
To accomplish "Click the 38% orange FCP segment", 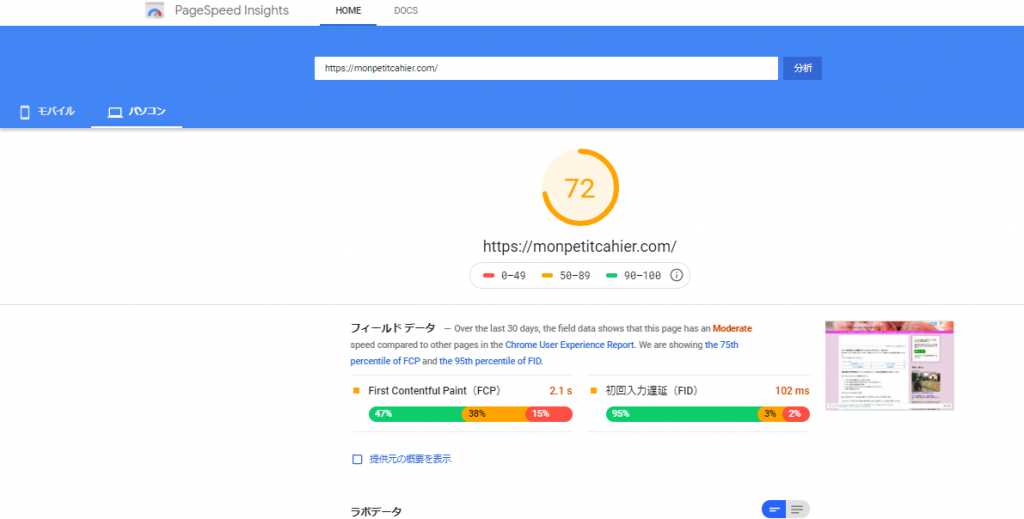I will (495, 414).
